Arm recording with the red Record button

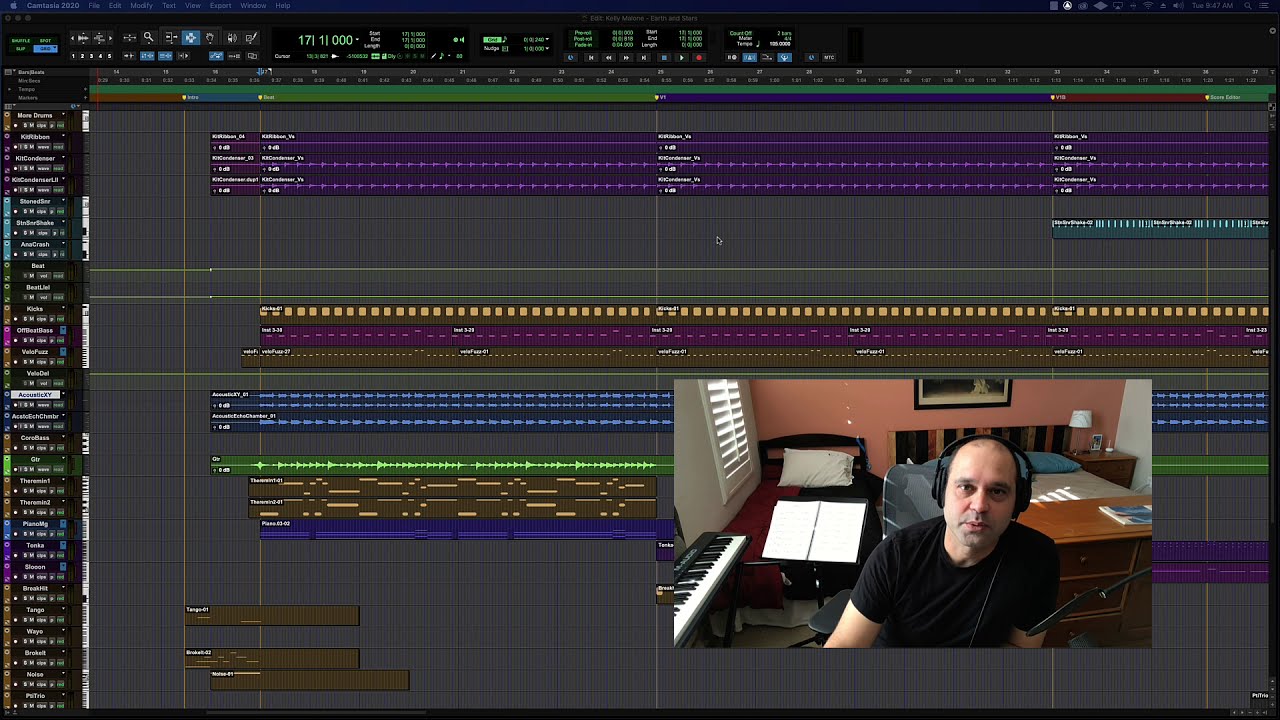tap(699, 58)
